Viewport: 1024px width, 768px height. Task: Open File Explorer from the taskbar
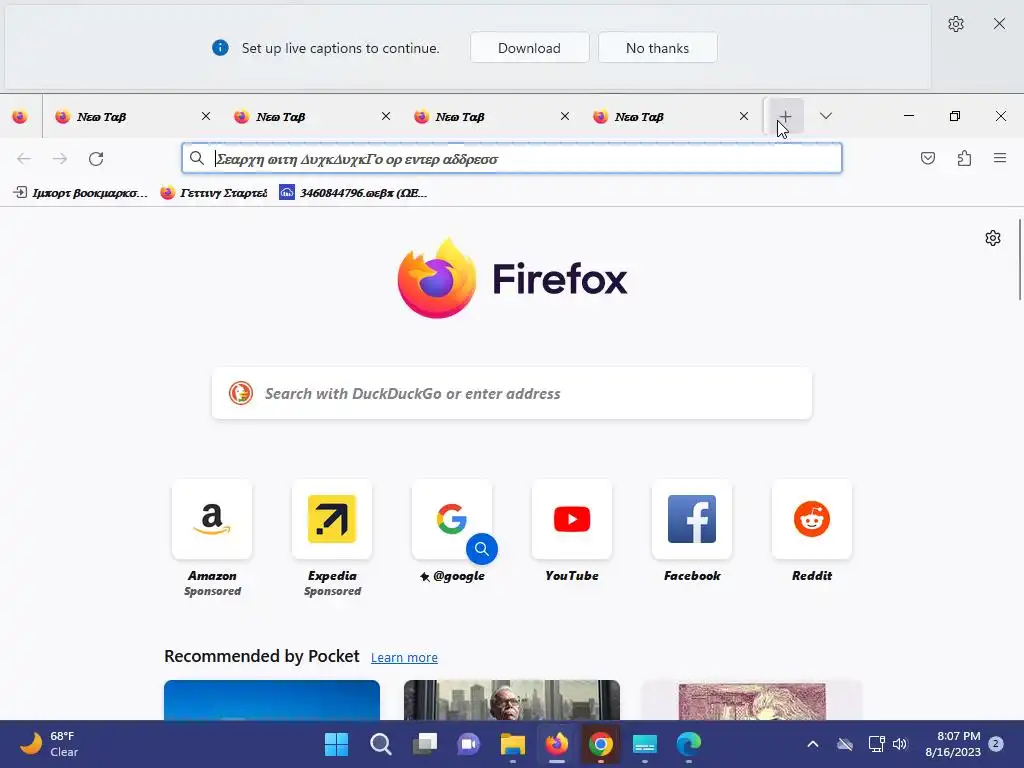click(513, 744)
